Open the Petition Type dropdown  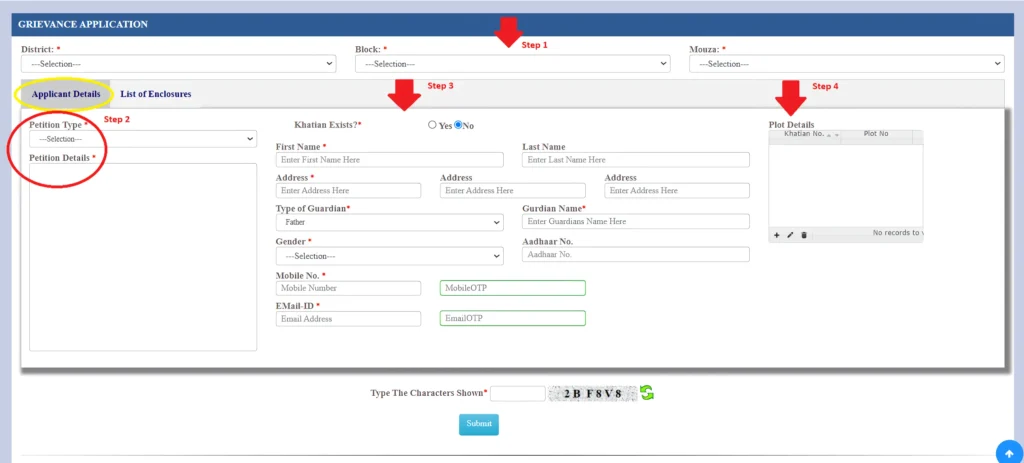[143, 139]
